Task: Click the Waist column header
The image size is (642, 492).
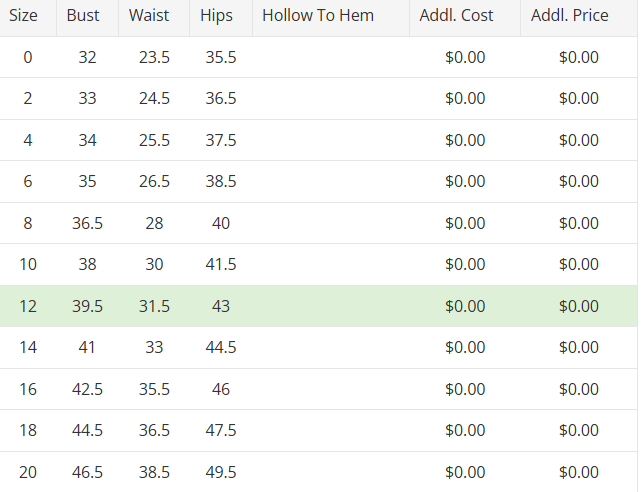Action: point(149,16)
